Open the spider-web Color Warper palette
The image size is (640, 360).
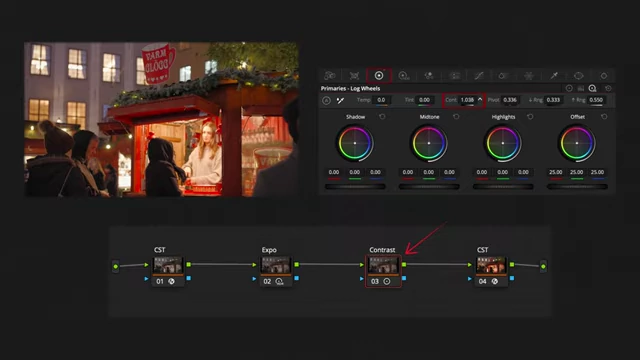point(529,76)
